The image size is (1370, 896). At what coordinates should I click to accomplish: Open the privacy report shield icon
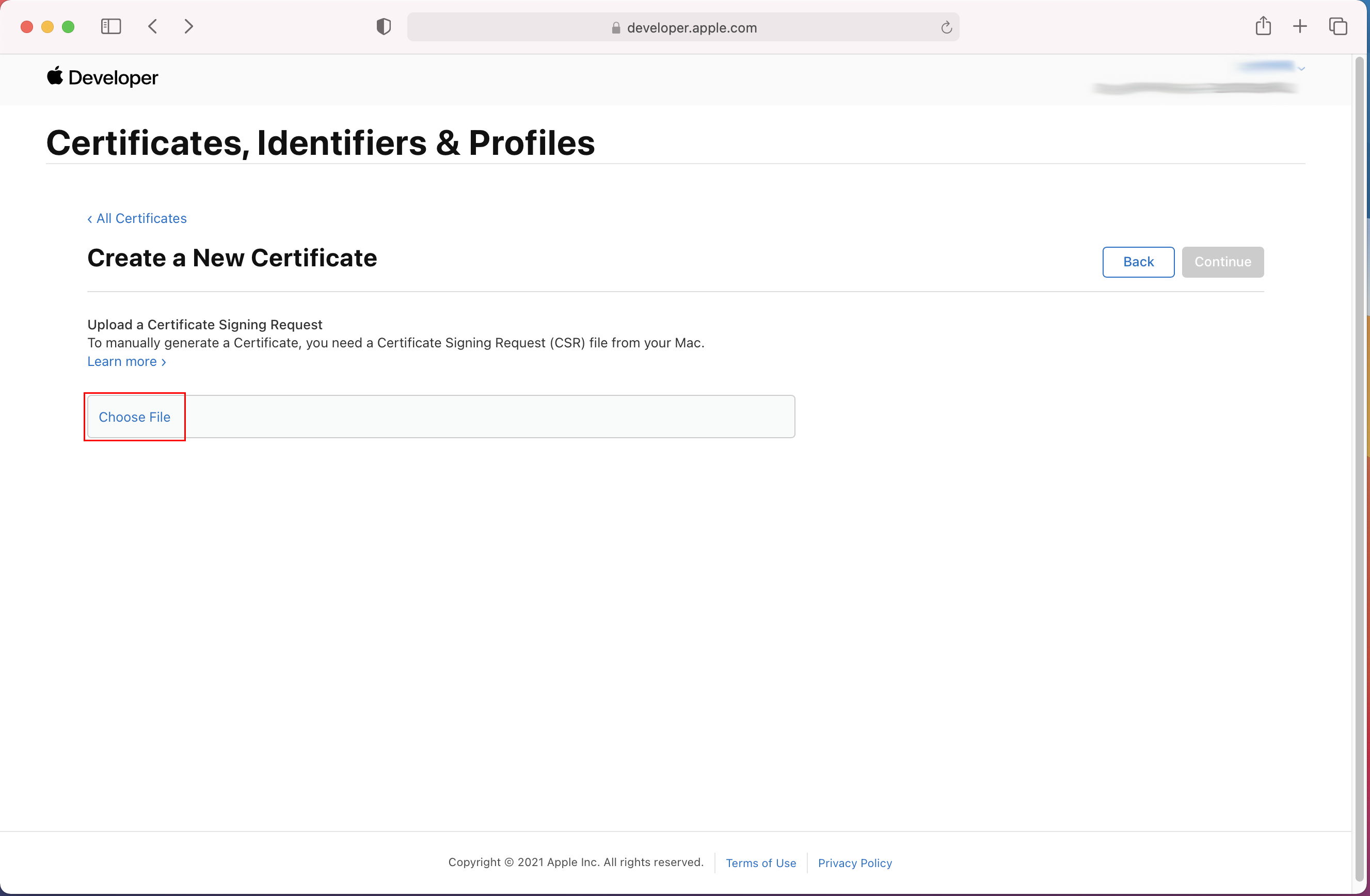pos(384,26)
